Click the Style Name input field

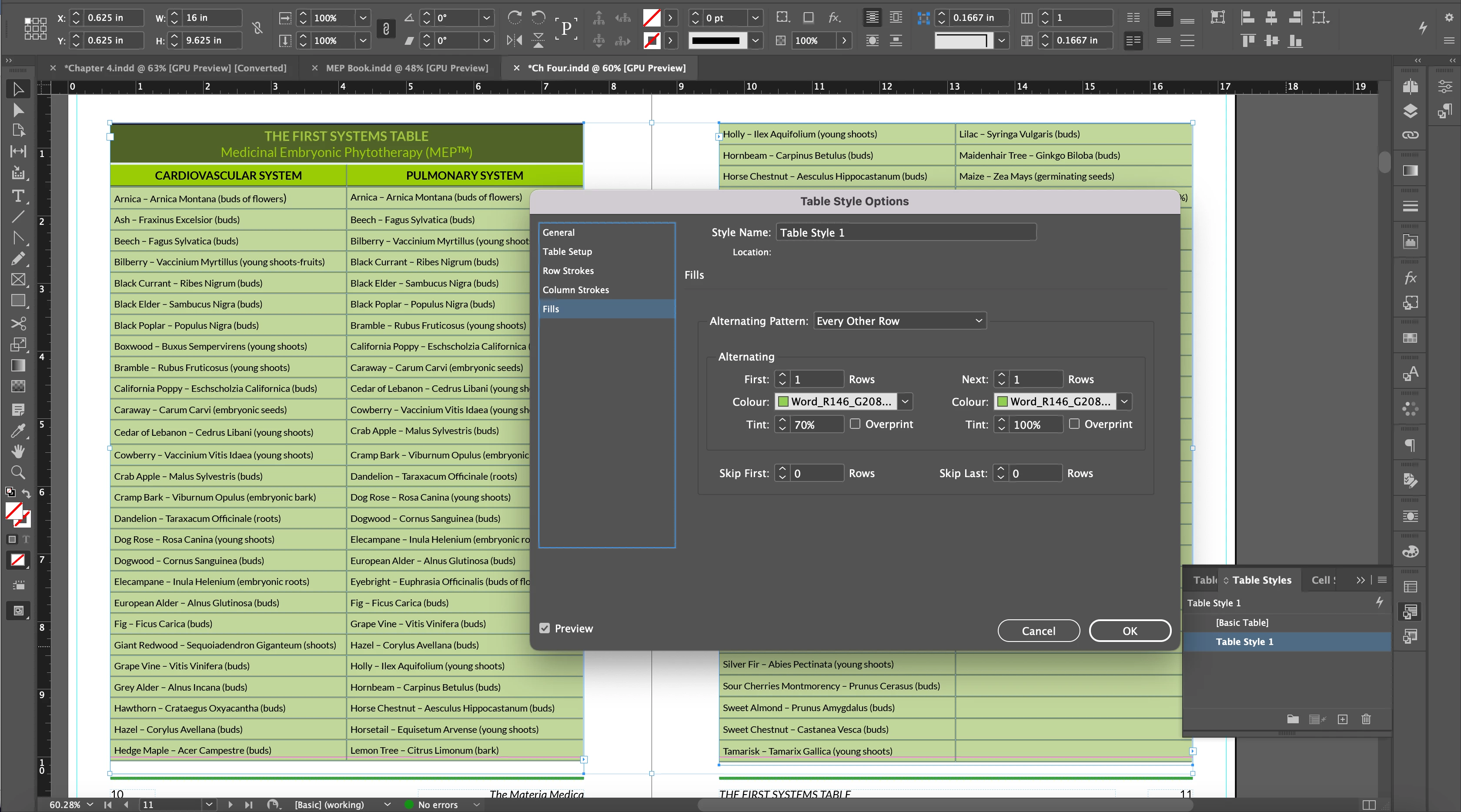[x=905, y=233]
